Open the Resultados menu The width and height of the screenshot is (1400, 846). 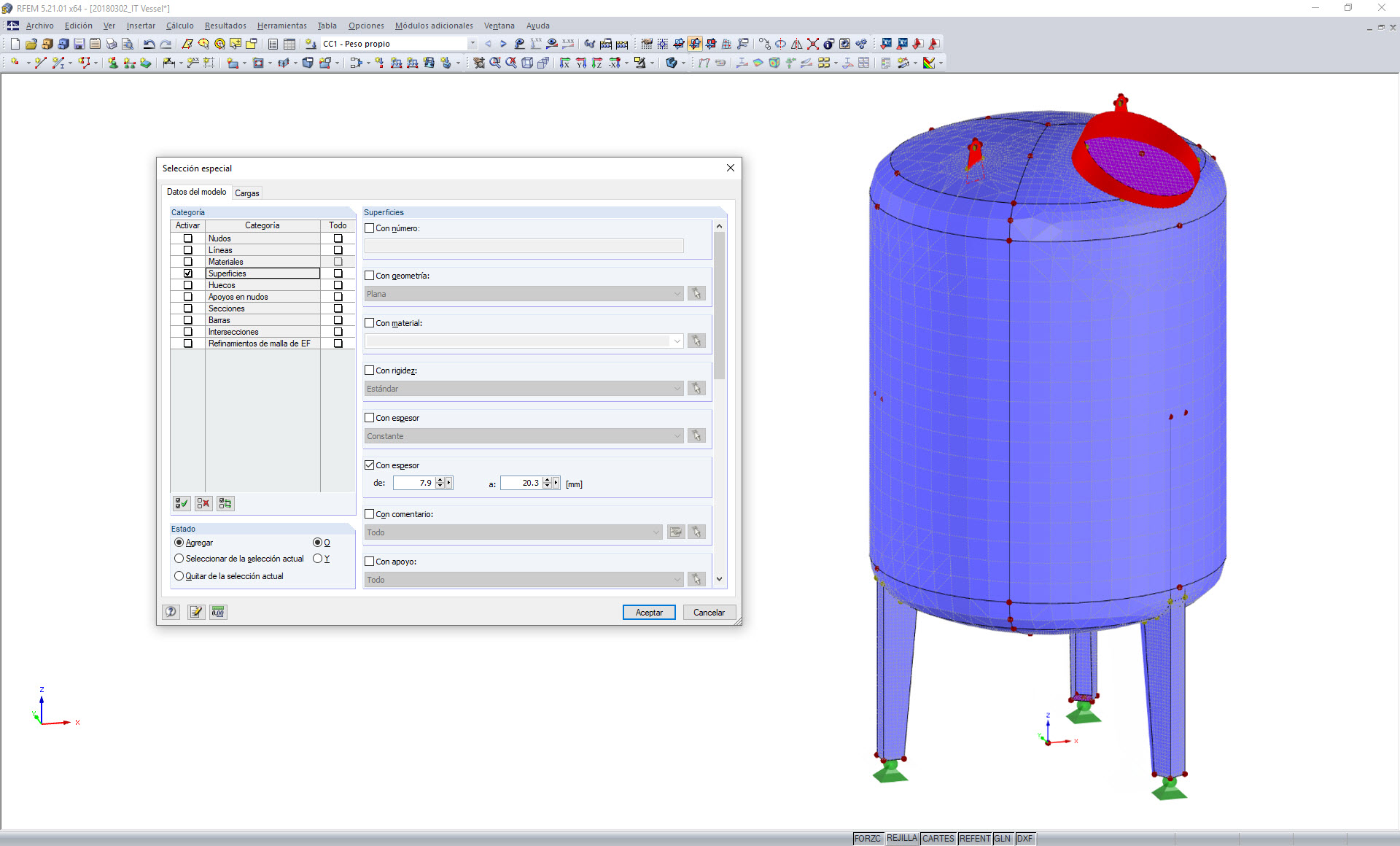pos(225,26)
